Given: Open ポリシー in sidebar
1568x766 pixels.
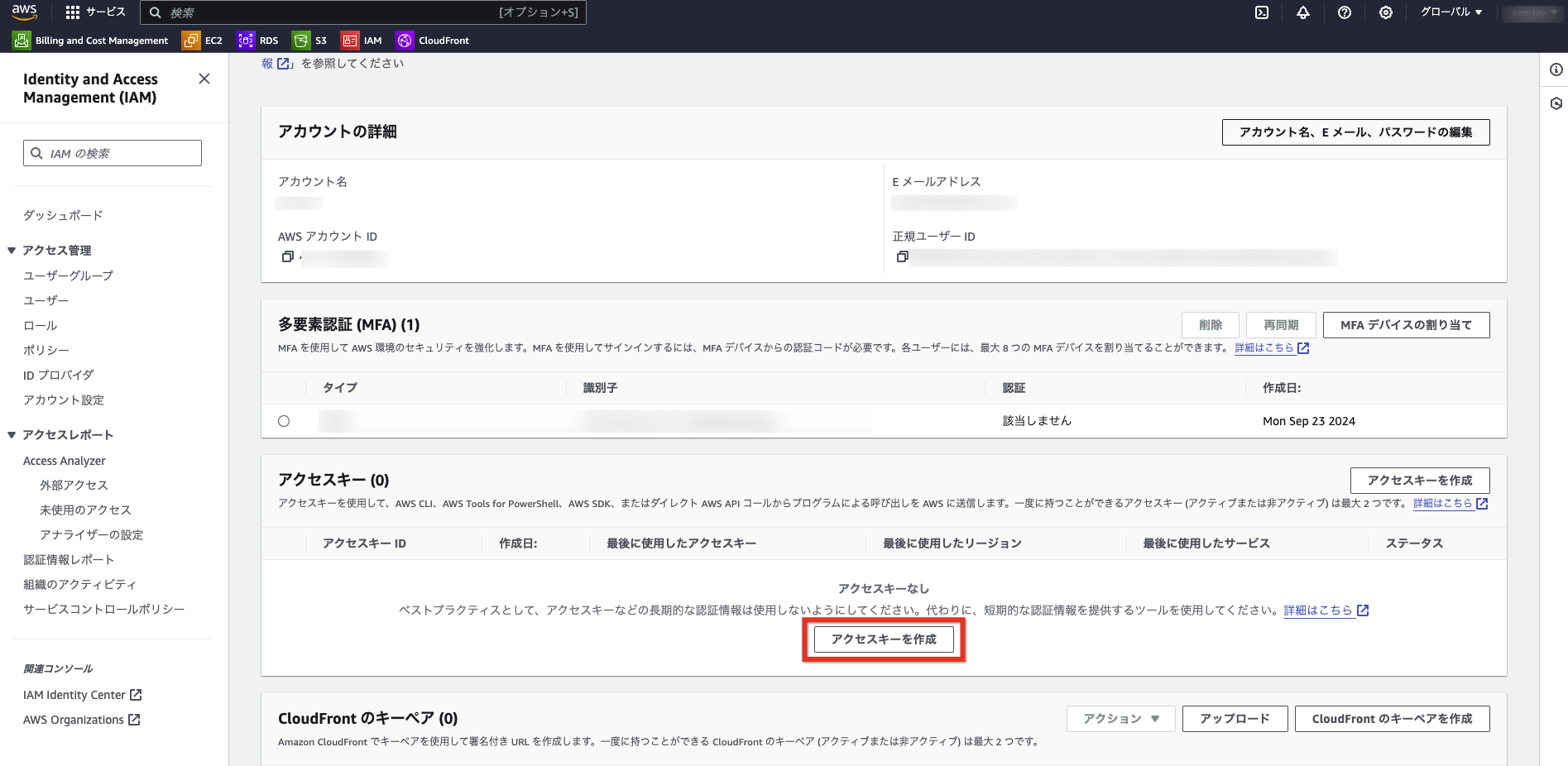Looking at the screenshot, I should pos(46,350).
